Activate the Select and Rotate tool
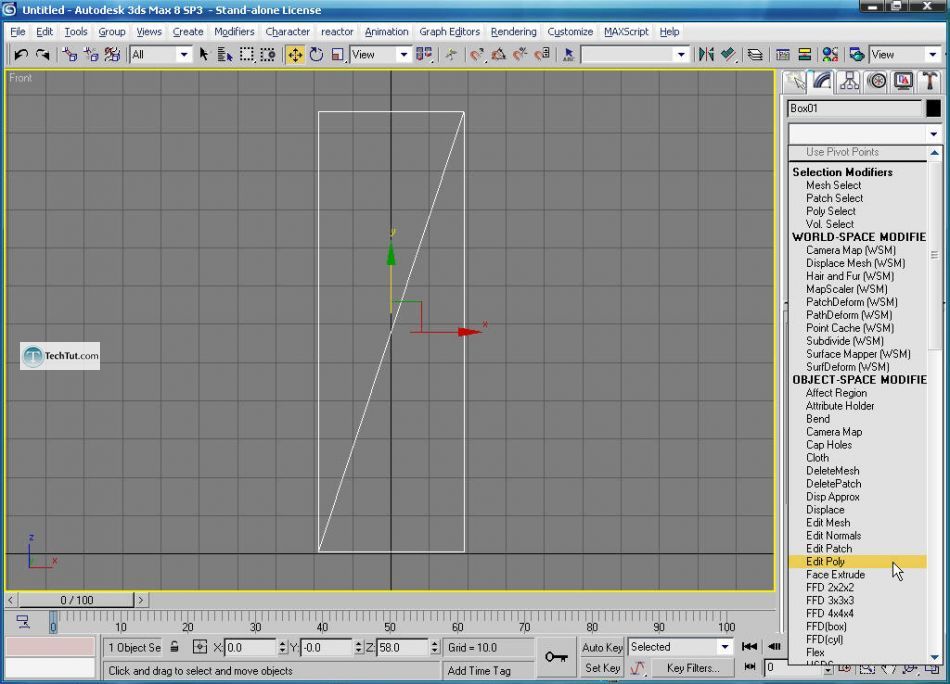 point(316,55)
